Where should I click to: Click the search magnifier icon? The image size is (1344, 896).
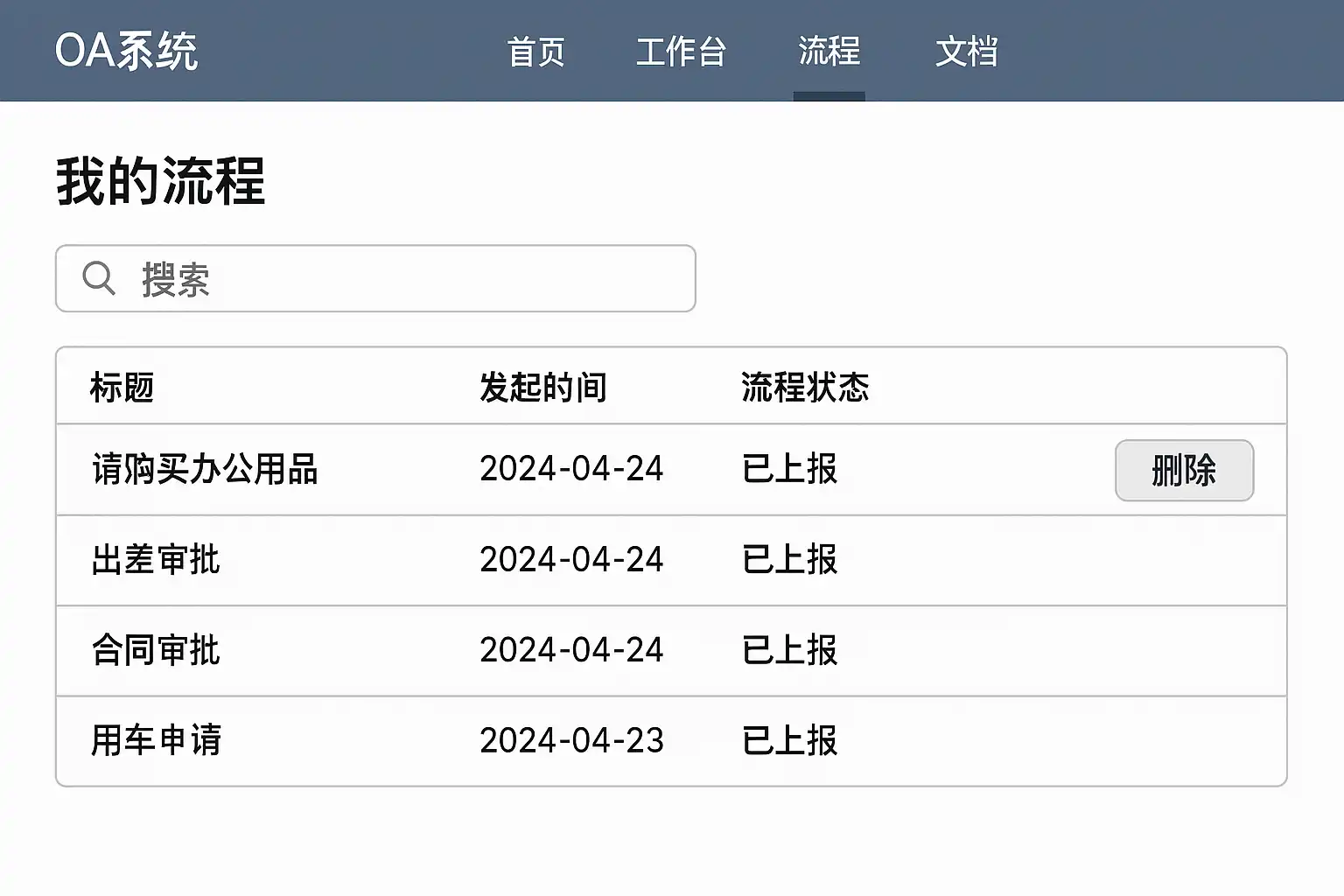(98, 279)
